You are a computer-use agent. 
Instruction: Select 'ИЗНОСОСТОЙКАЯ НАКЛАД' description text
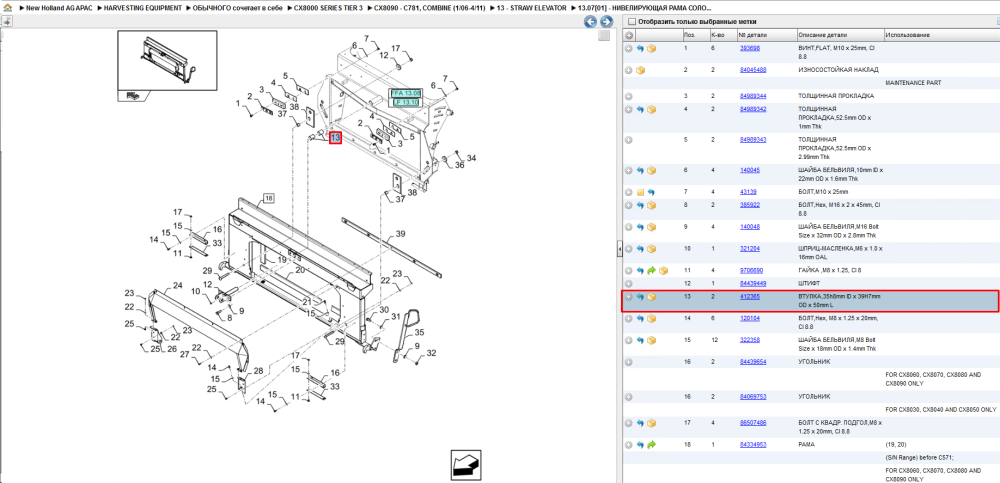tap(839, 70)
